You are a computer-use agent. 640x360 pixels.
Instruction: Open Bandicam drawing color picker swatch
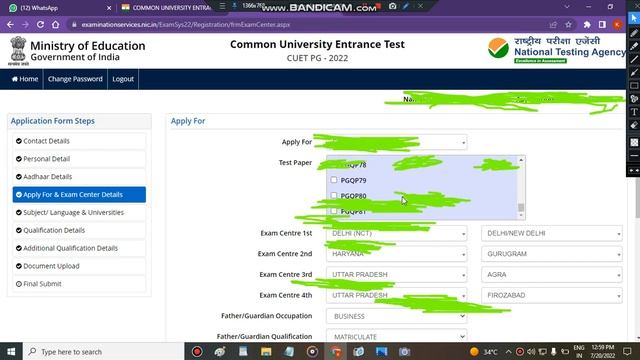(x=634, y=142)
